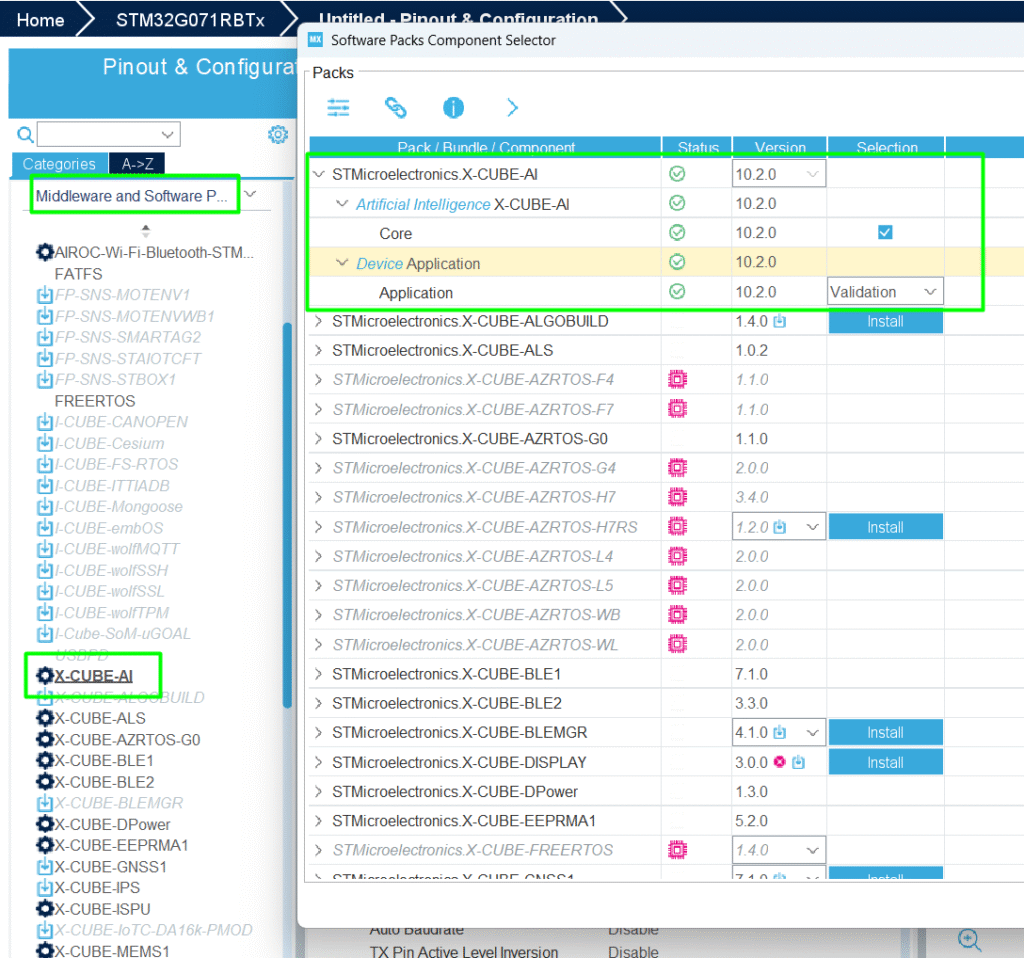Expand the STMicroelectronics.X-CUBE-ALS pack row
1024x958 pixels.
(x=319, y=351)
